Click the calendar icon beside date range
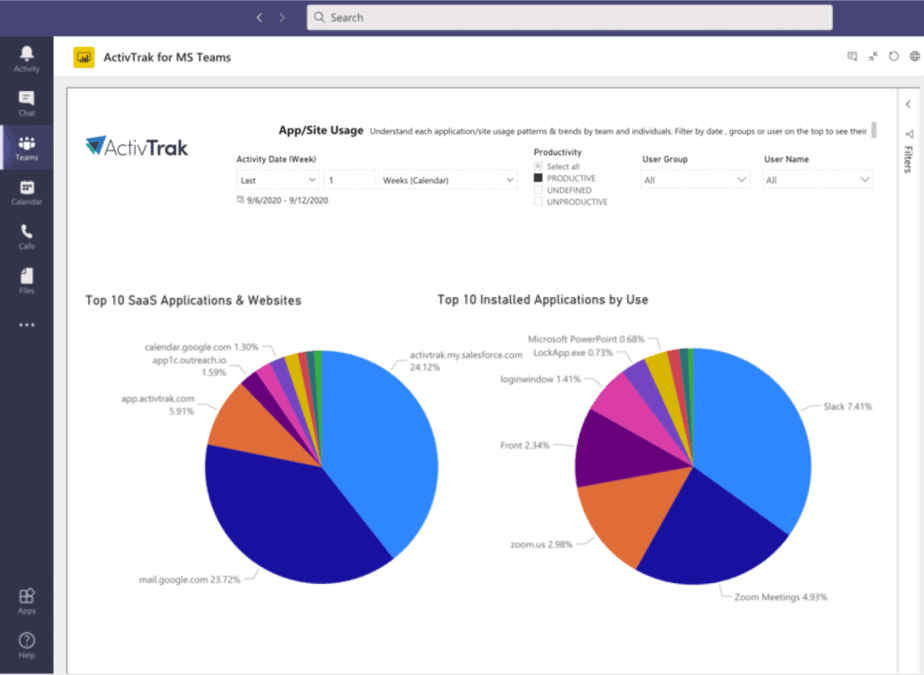 (240, 200)
